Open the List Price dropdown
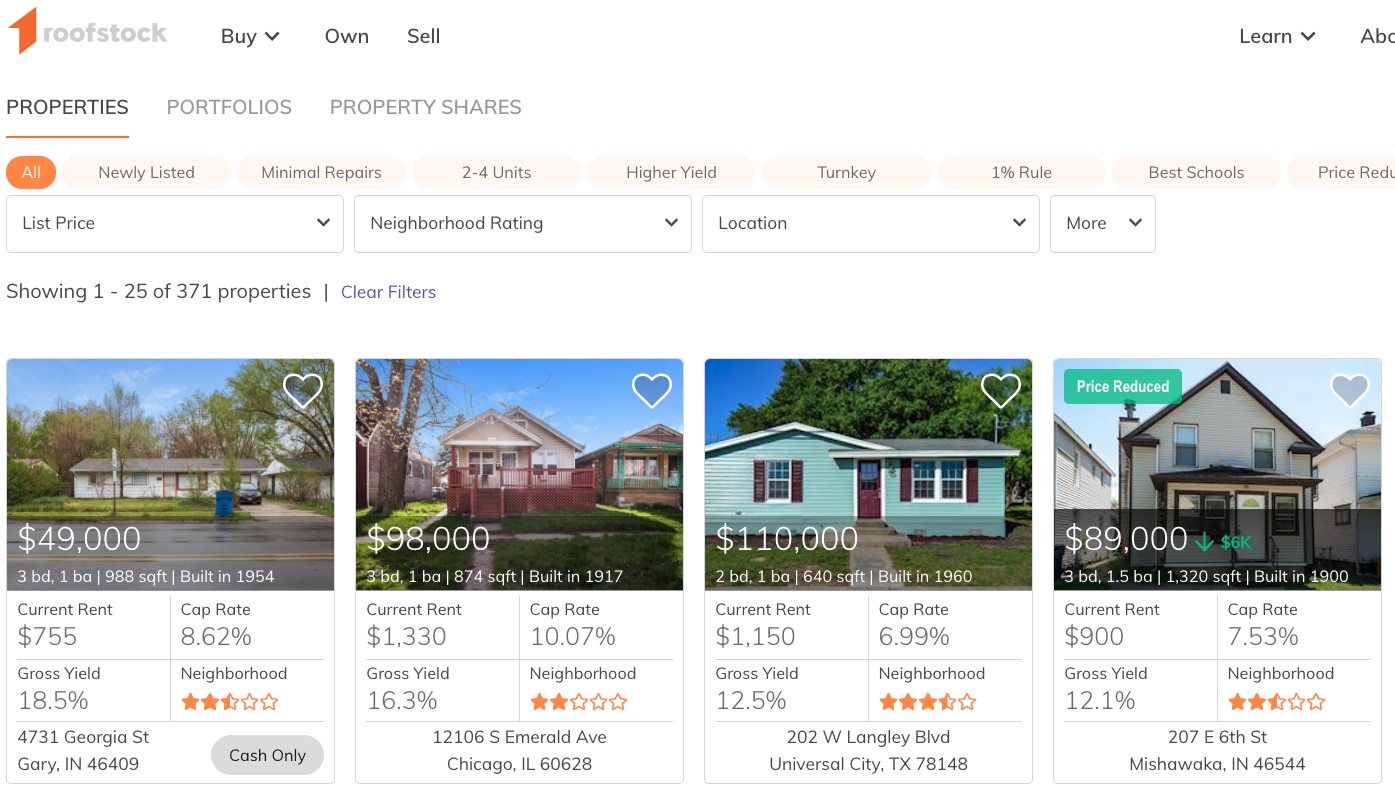 [x=175, y=223]
